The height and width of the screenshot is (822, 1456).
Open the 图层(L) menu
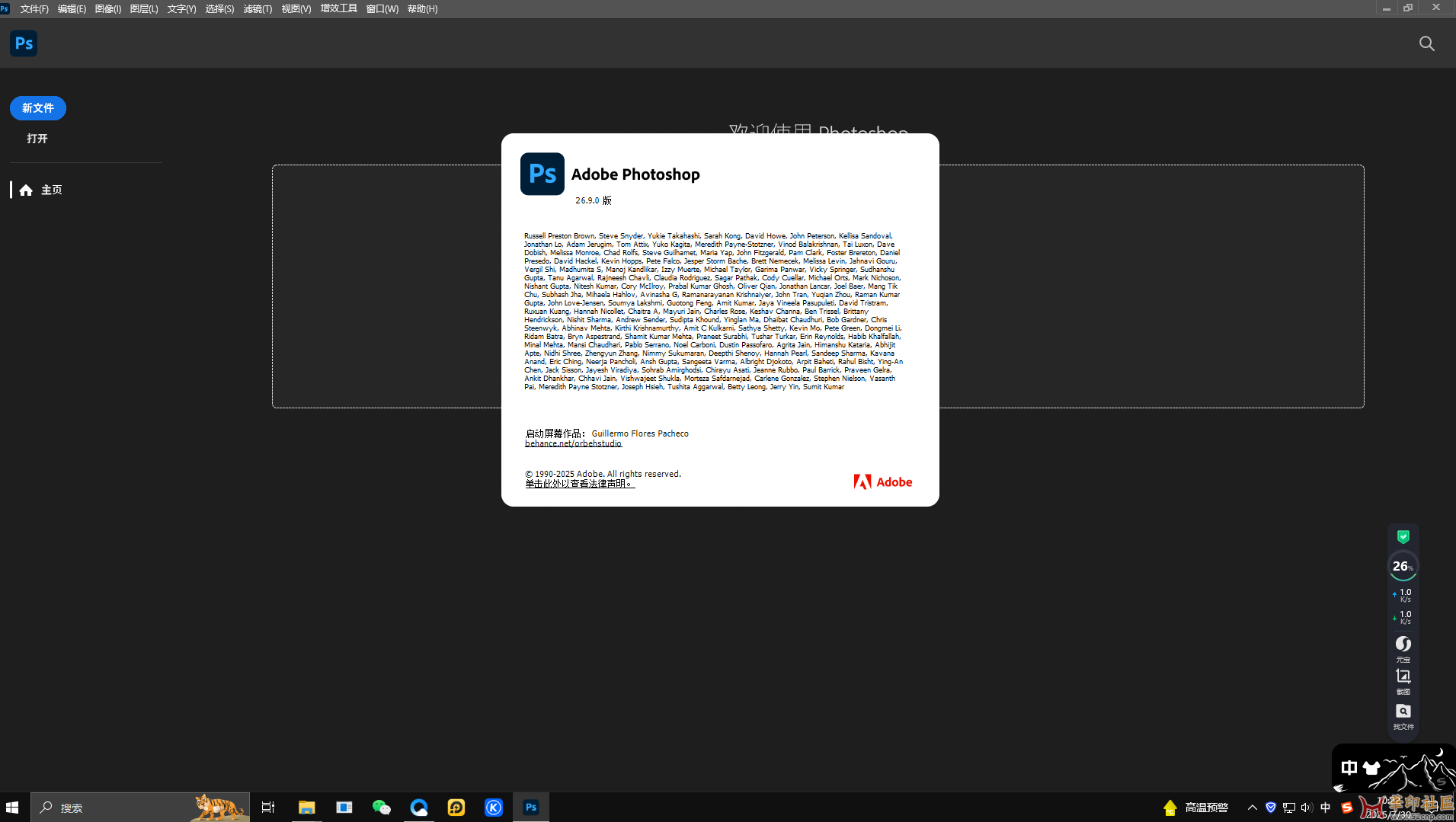[x=144, y=9]
